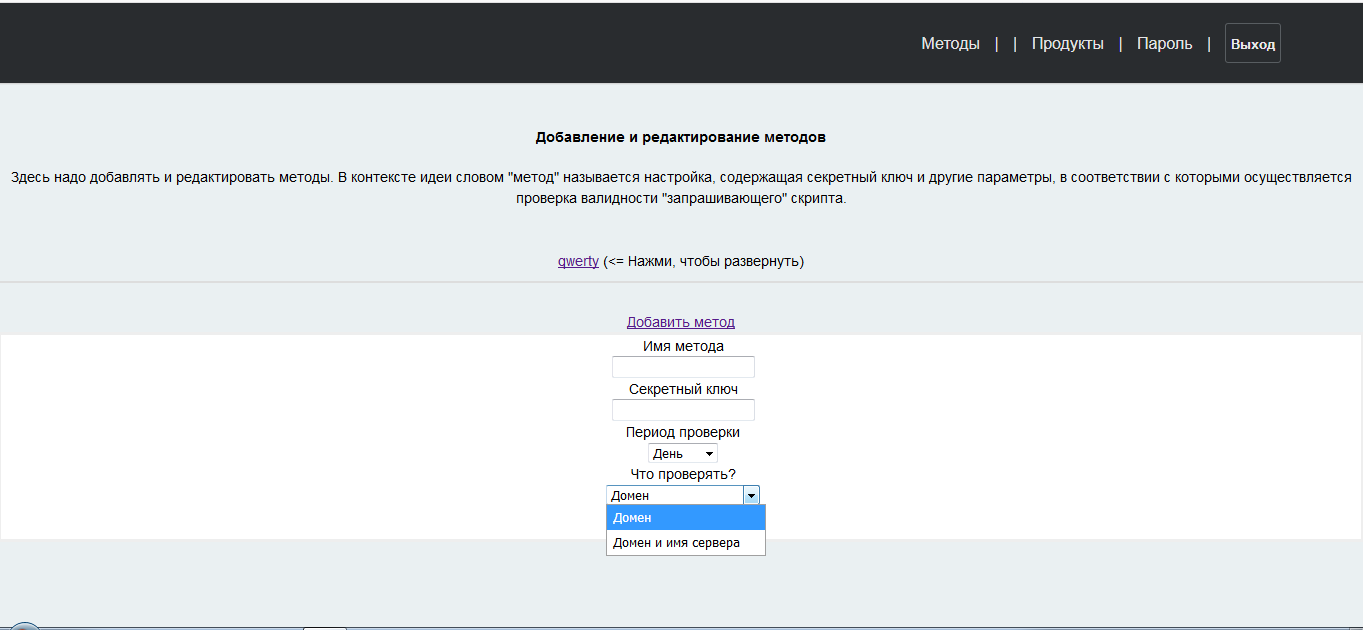
Task: Select the highlighted Домен option
Action: pyautogui.click(x=685, y=518)
